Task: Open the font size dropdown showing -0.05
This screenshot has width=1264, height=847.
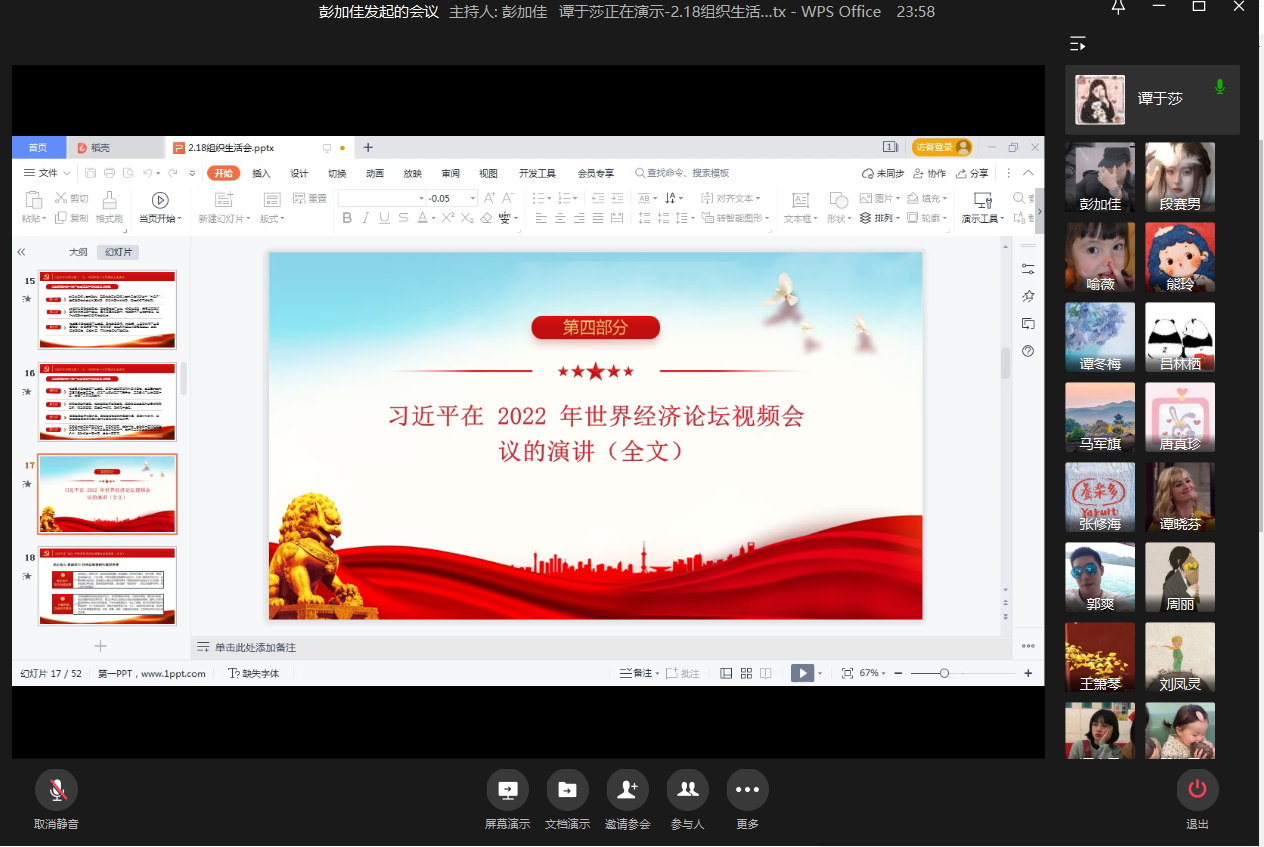Action: 473,198
